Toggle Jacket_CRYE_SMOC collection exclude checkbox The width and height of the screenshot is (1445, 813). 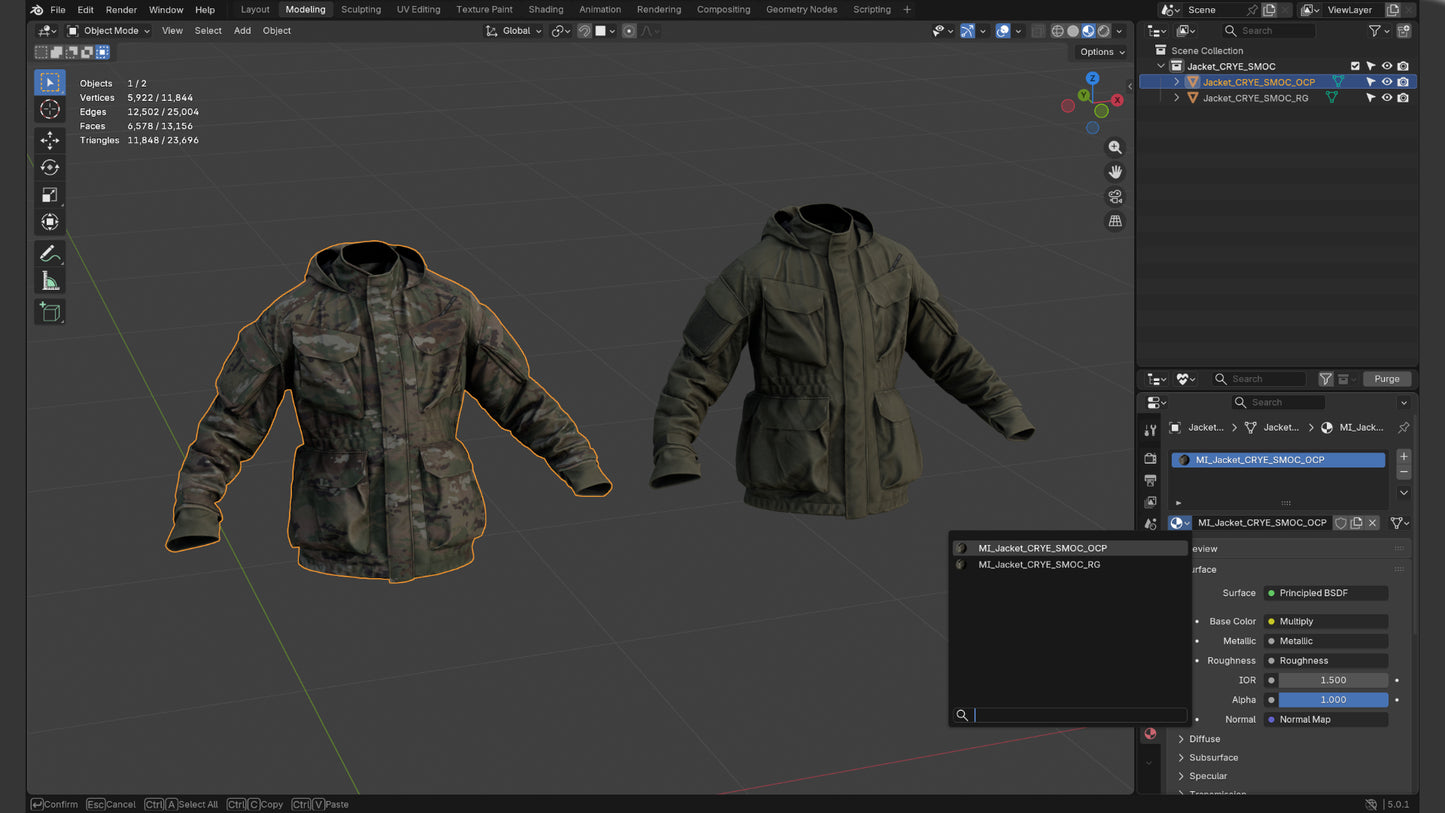pos(1356,66)
